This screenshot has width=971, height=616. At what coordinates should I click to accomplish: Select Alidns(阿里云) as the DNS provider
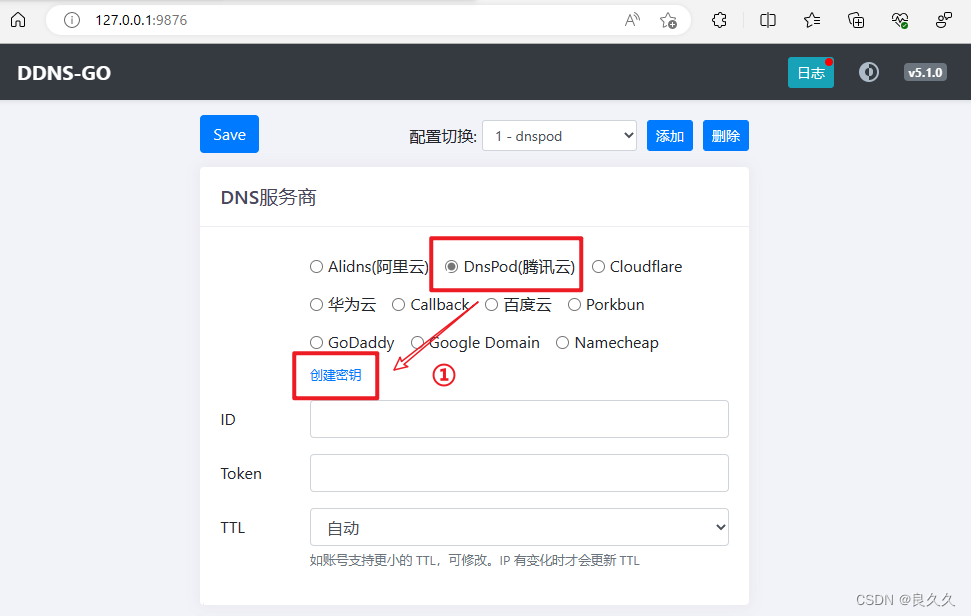point(317,266)
